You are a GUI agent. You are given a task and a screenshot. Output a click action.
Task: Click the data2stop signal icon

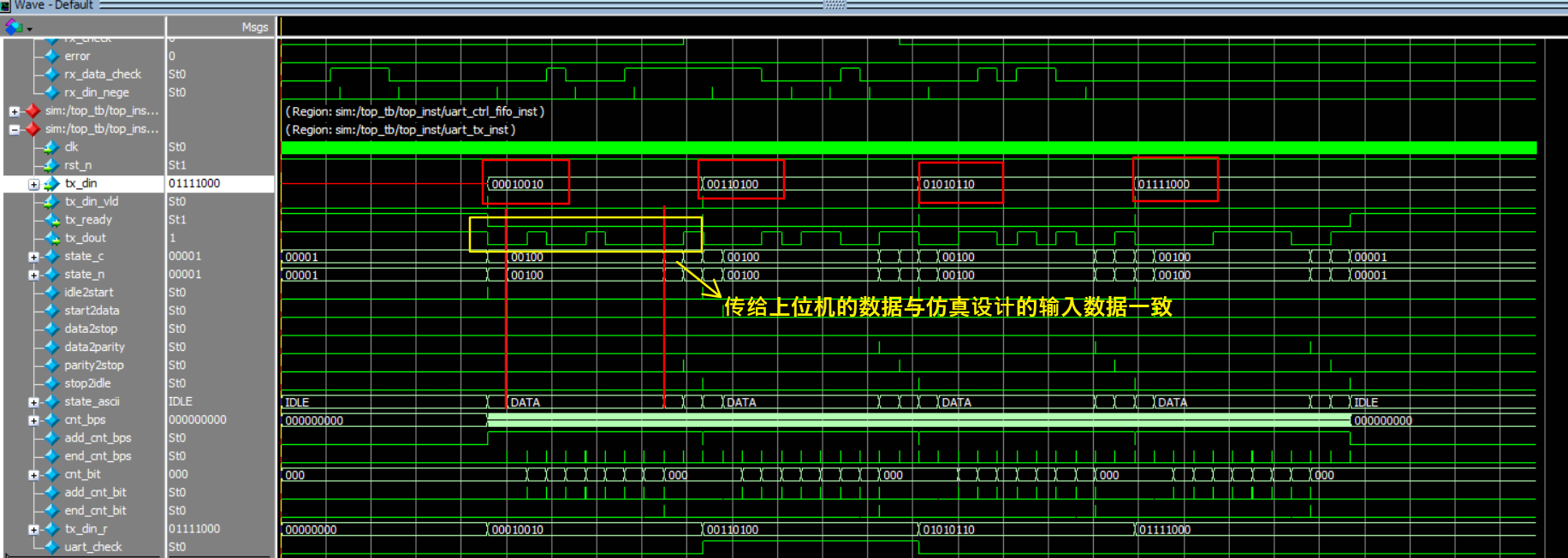click(51, 329)
